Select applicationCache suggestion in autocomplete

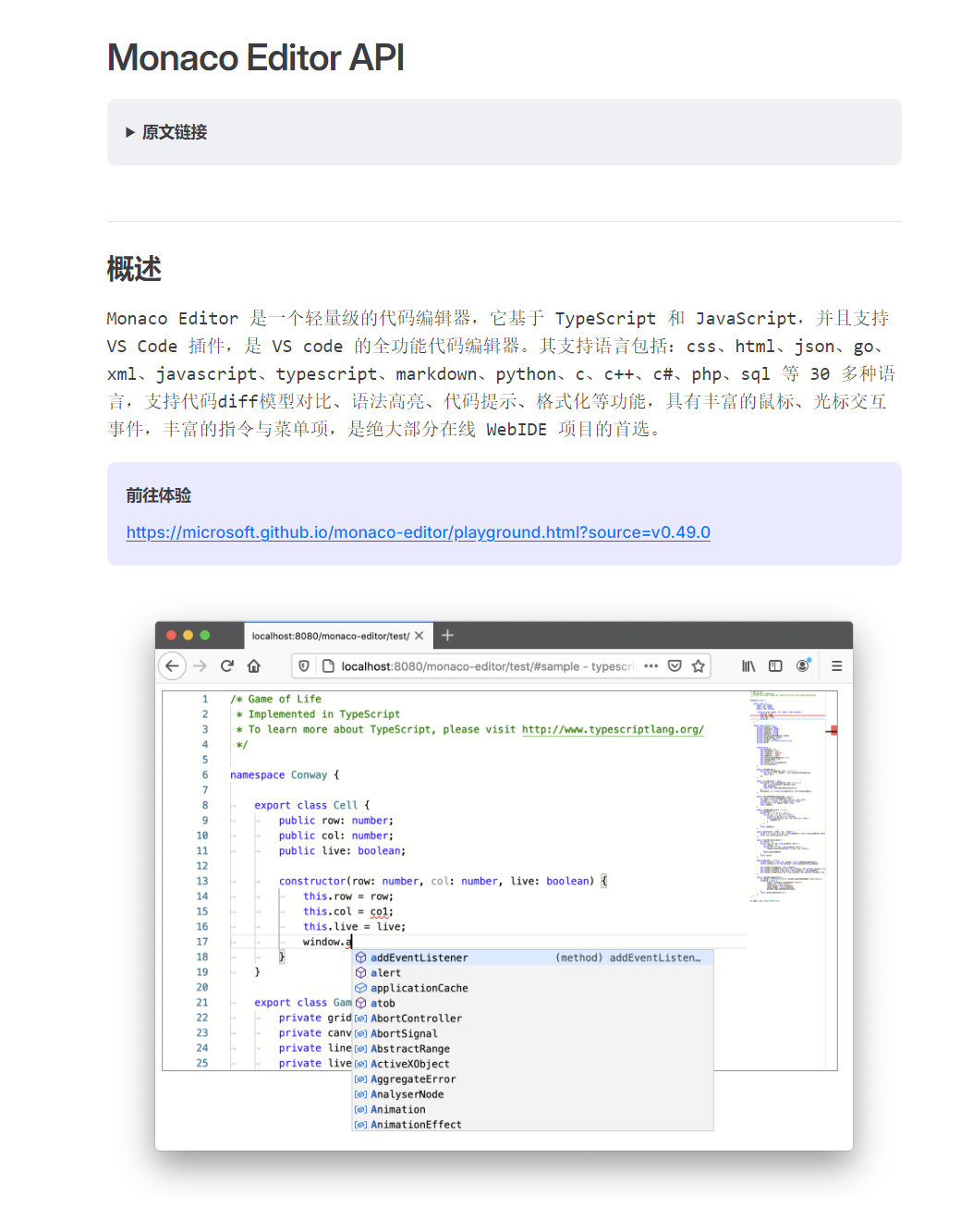click(533, 988)
